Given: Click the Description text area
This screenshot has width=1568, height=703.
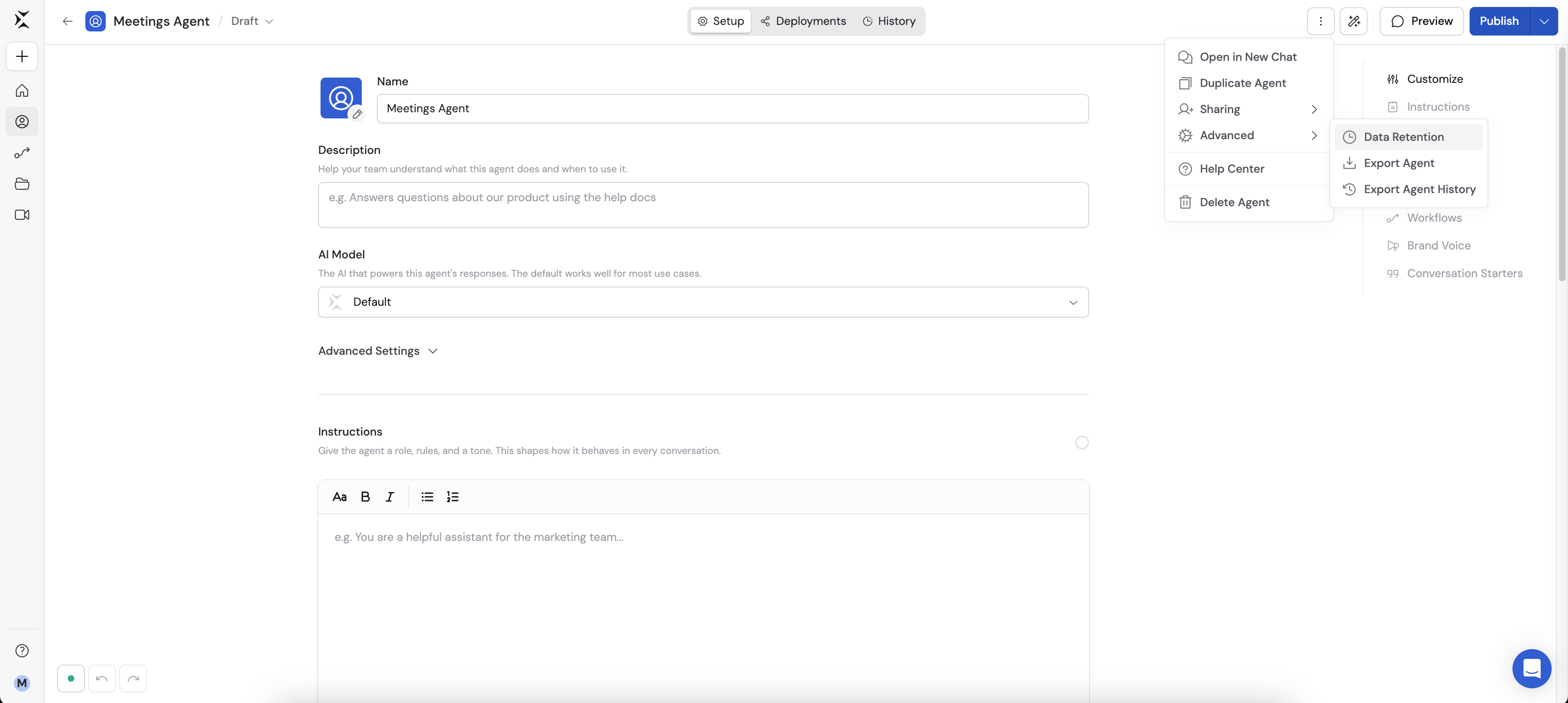Looking at the screenshot, I should pos(703,205).
